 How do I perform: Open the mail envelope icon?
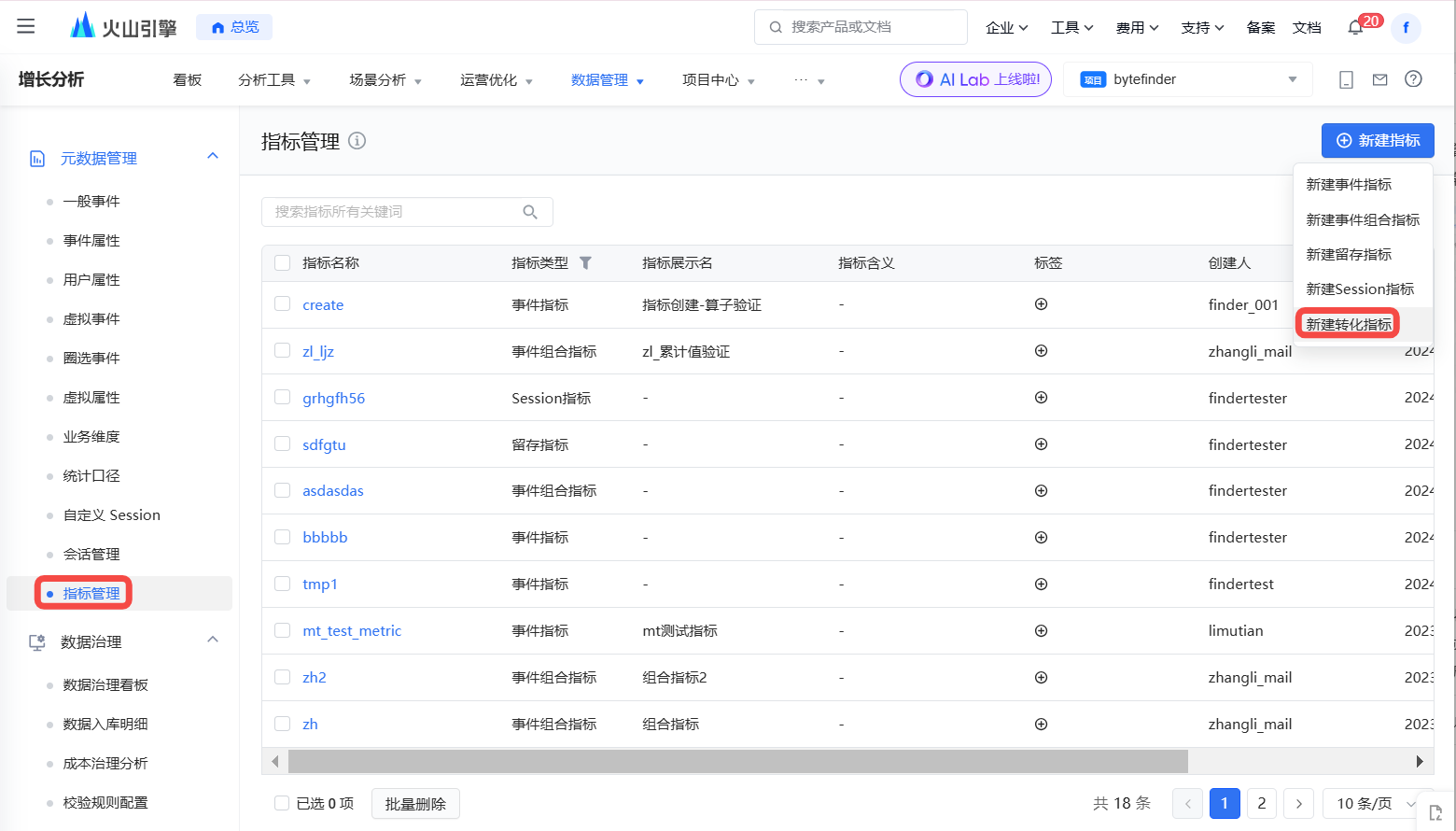[1379, 79]
